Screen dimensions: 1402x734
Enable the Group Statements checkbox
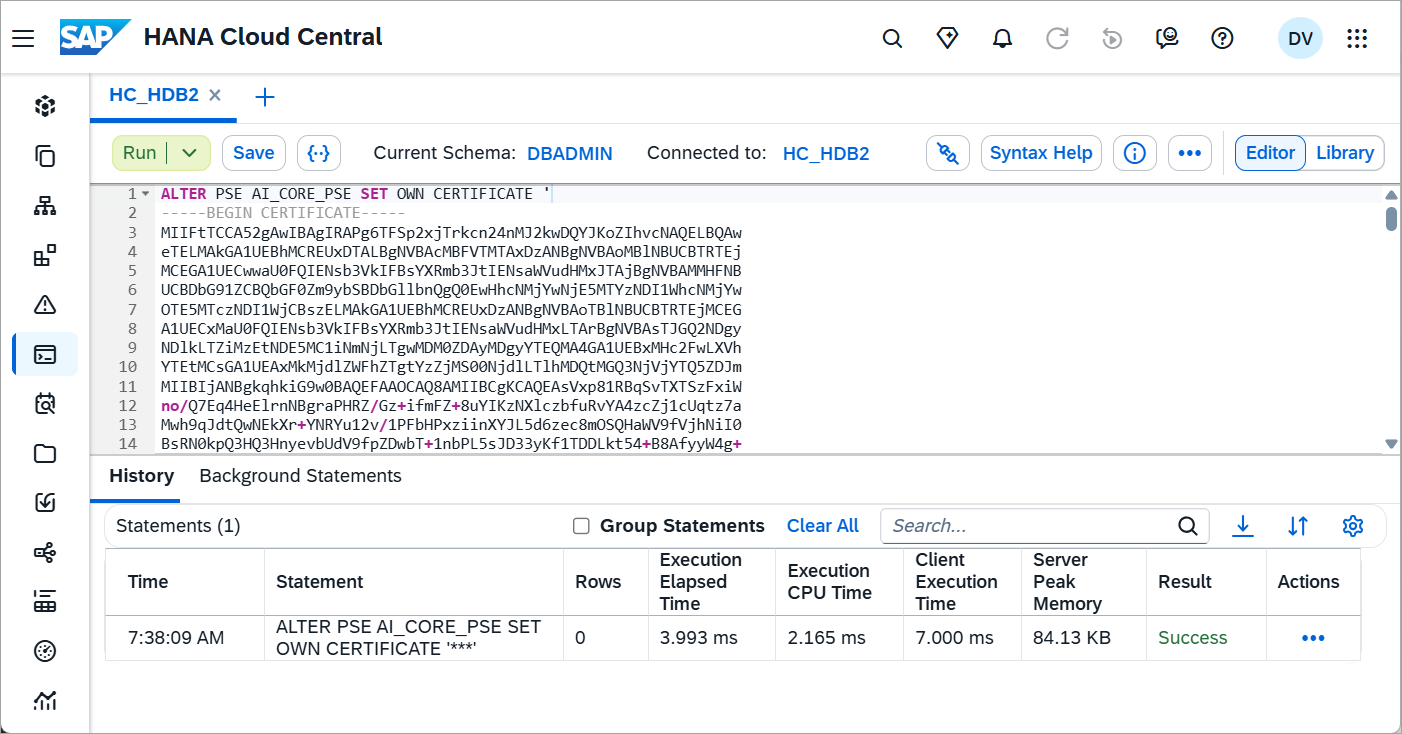(581, 526)
